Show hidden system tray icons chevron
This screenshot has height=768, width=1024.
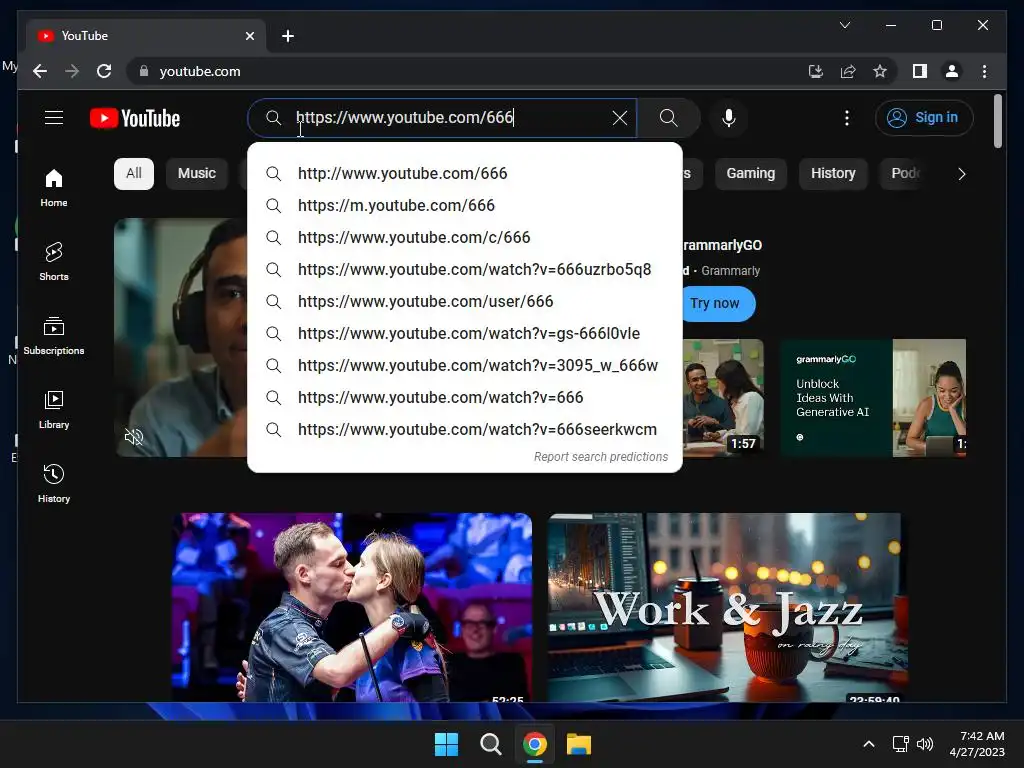pos(869,744)
